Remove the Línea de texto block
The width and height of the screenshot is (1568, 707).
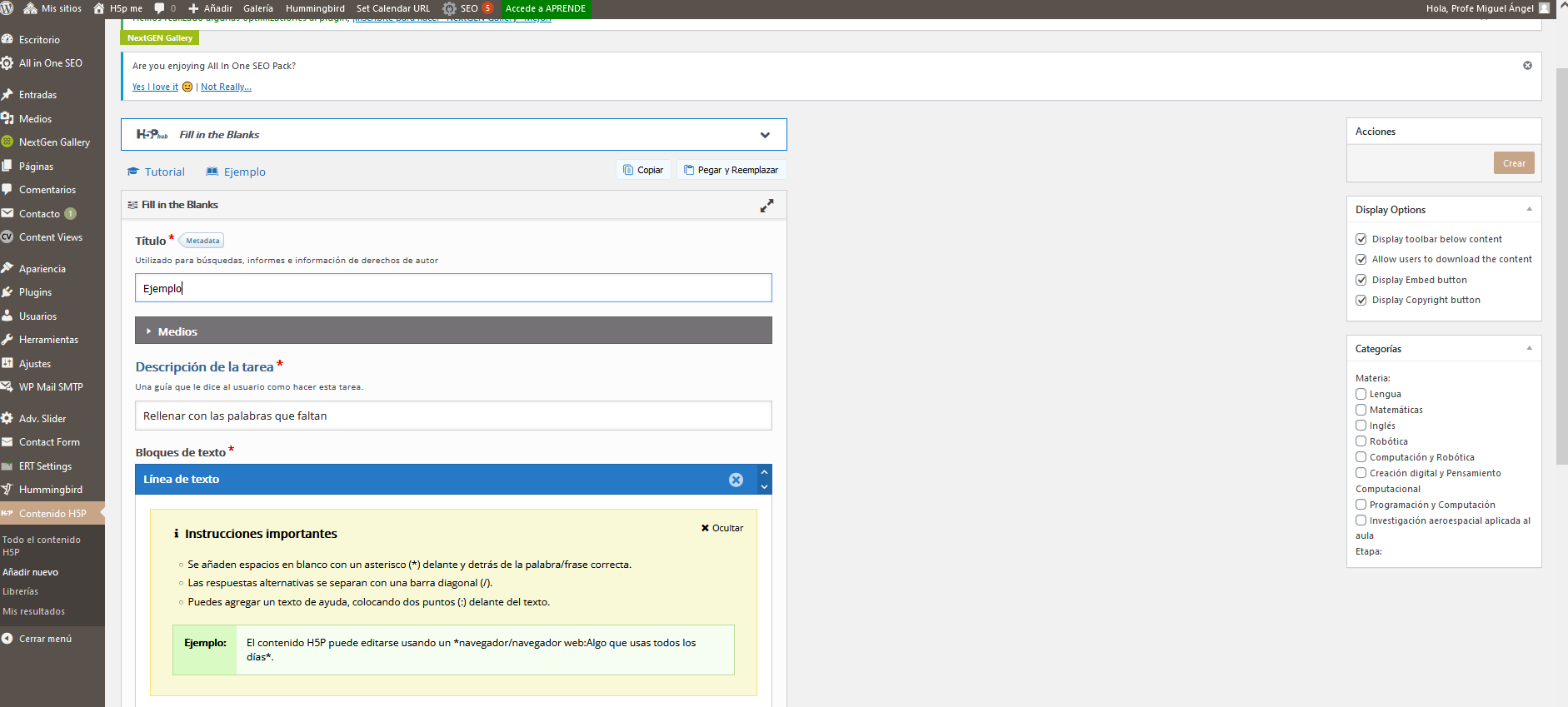[736, 480]
